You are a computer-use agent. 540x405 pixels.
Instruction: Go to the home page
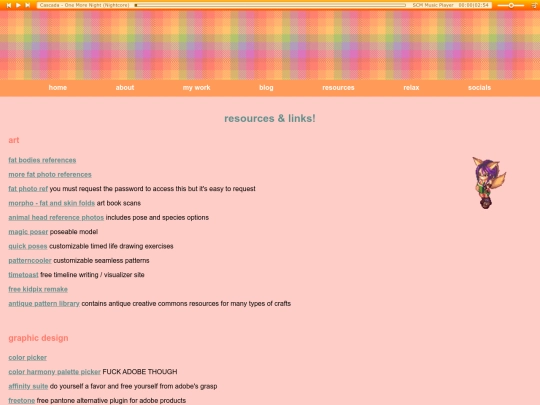click(x=58, y=87)
